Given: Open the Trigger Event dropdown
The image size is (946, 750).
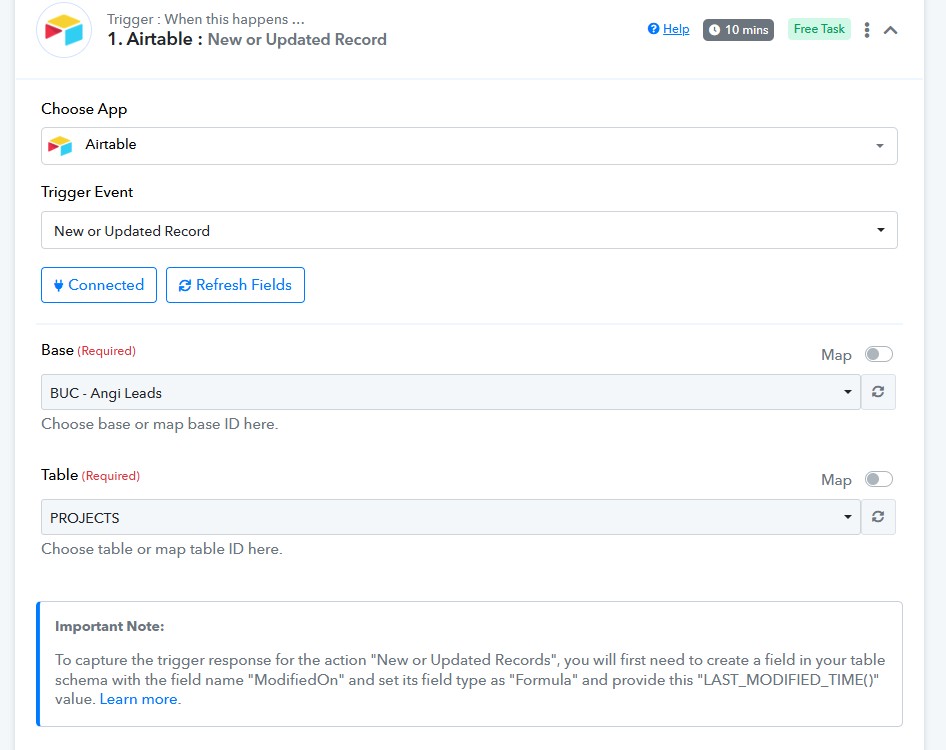Looking at the screenshot, I should pyautogui.click(x=469, y=230).
